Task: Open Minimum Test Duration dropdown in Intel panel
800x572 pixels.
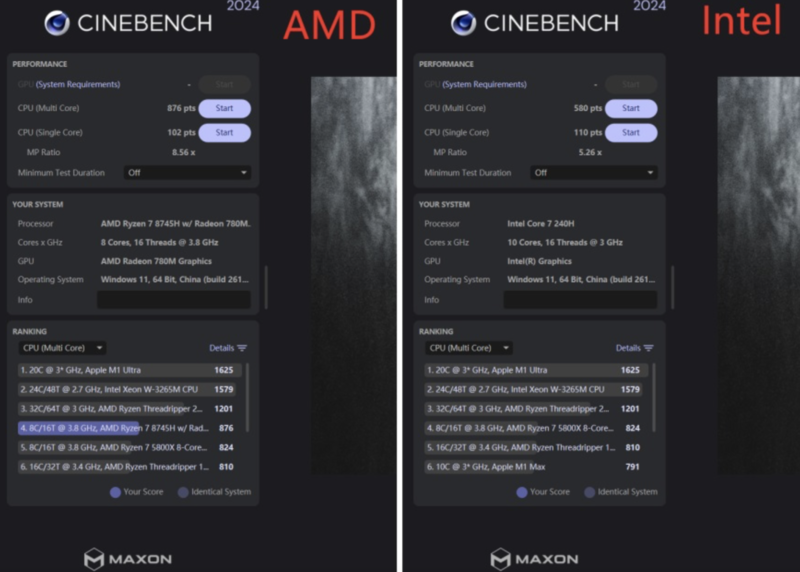Action: pyautogui.click(x=593, y=172)
